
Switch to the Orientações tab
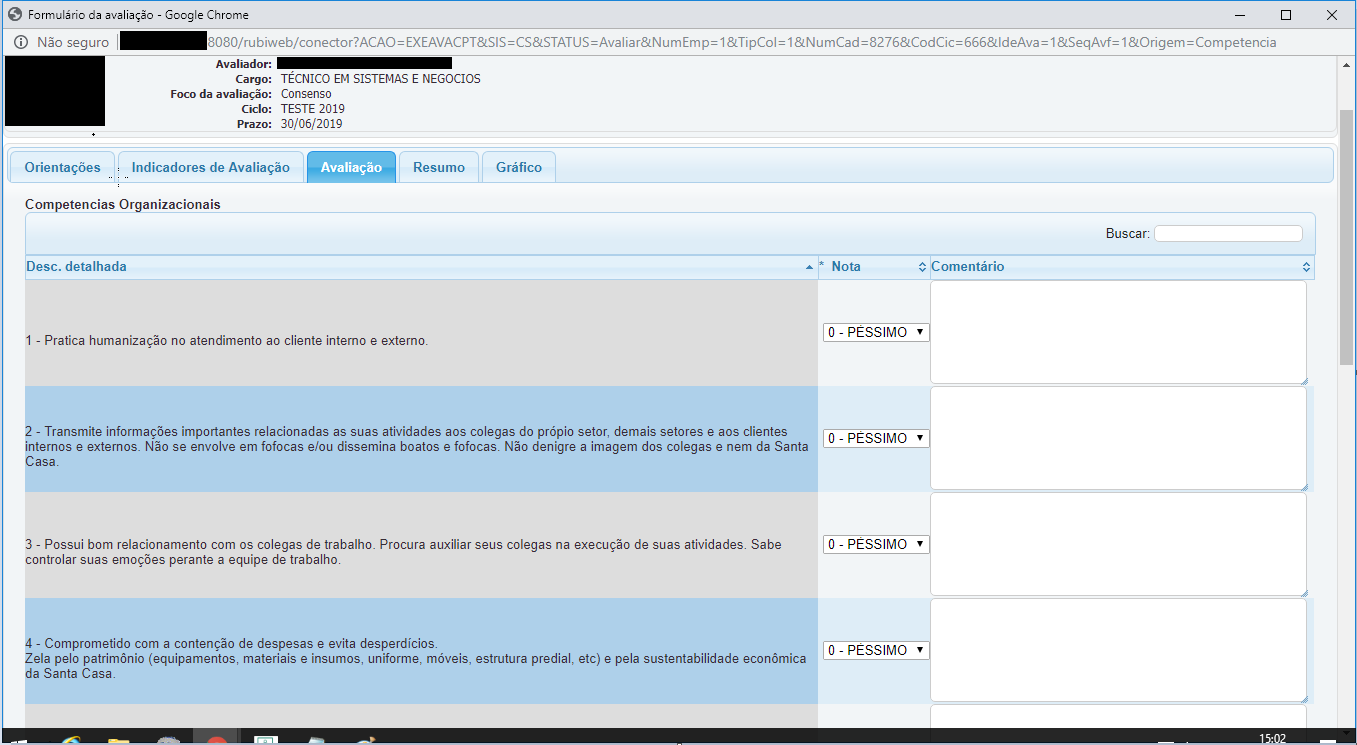point(62,167)
